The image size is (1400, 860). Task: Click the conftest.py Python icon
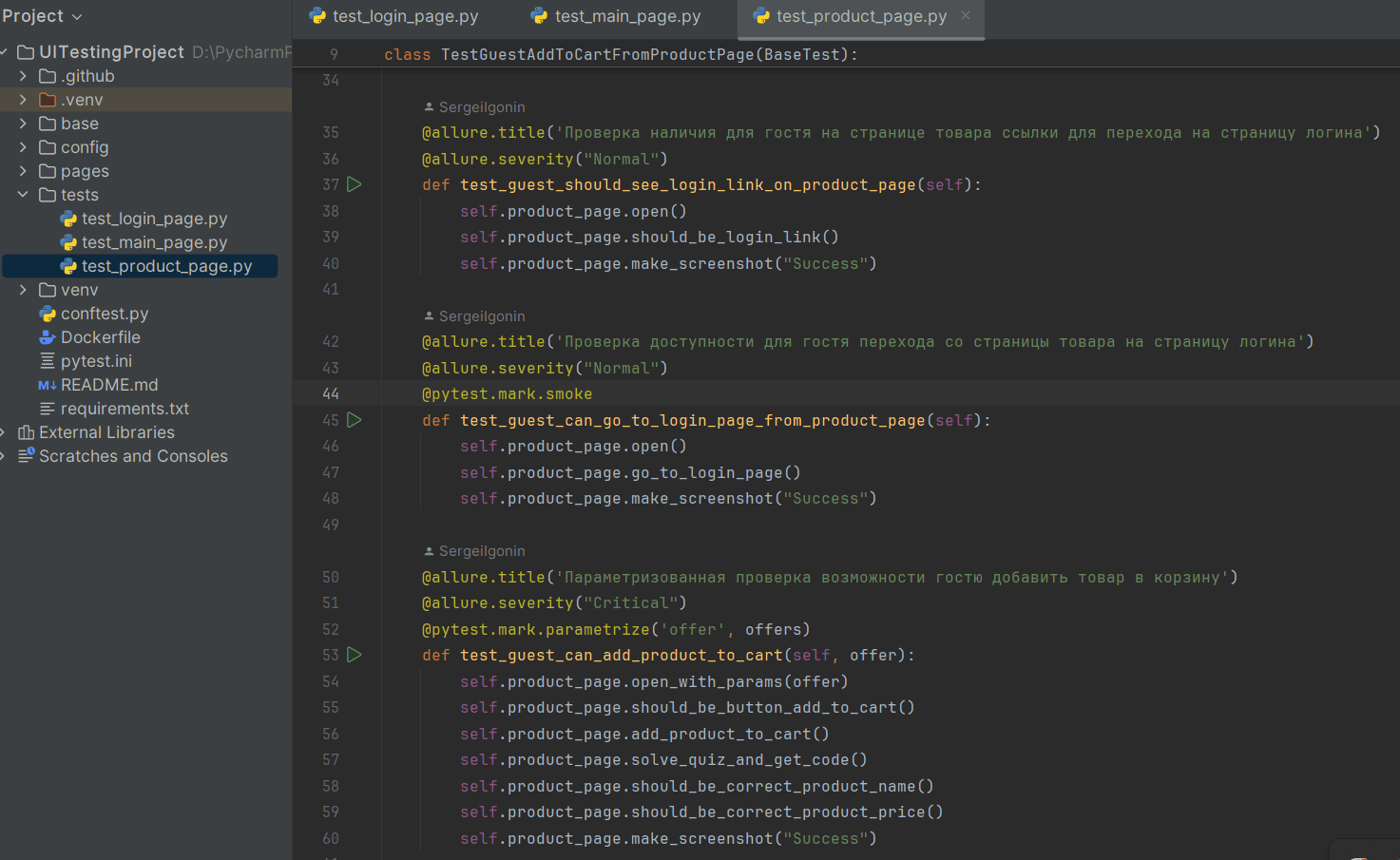[x=48, y=314]
